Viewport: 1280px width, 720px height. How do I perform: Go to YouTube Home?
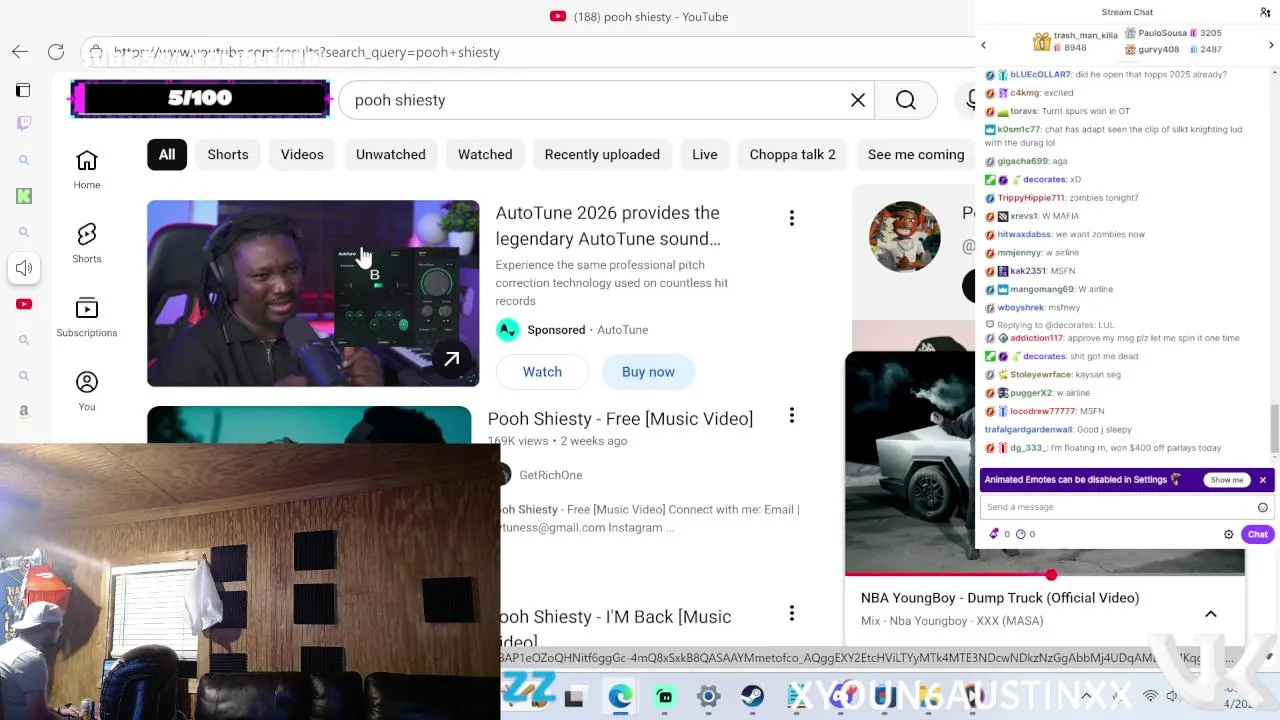pos(87,169)
